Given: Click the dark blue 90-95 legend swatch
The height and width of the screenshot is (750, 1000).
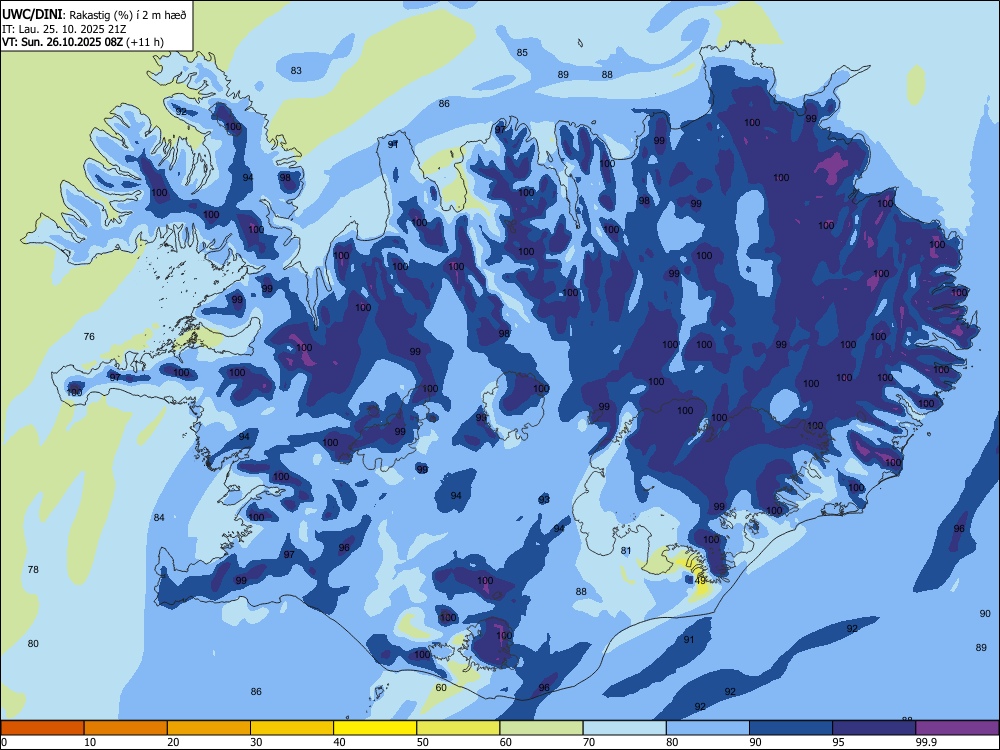Looking at the screenshot, I should pos(791,728).
